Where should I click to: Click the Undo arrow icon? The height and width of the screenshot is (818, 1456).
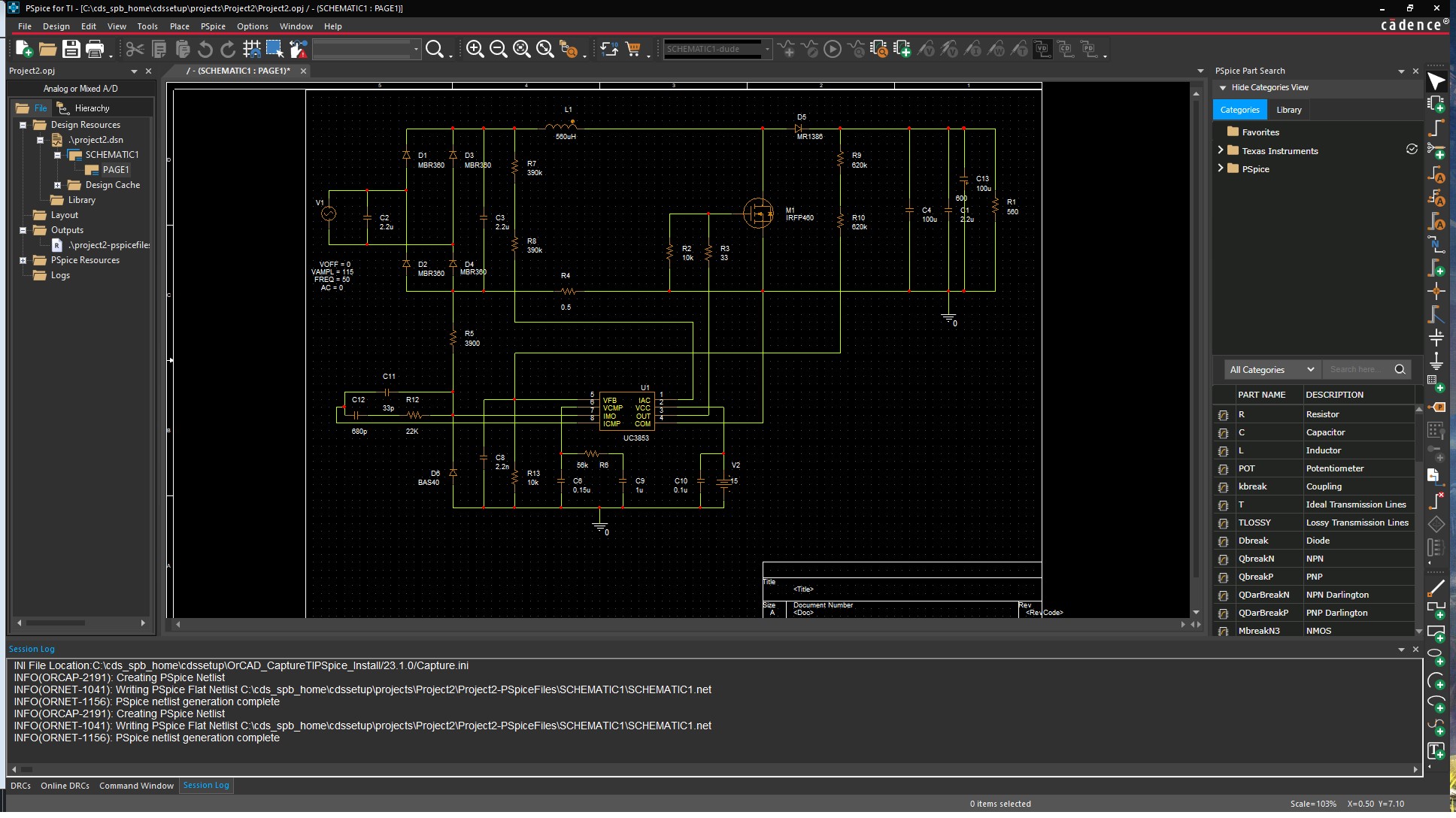(205, 49)
